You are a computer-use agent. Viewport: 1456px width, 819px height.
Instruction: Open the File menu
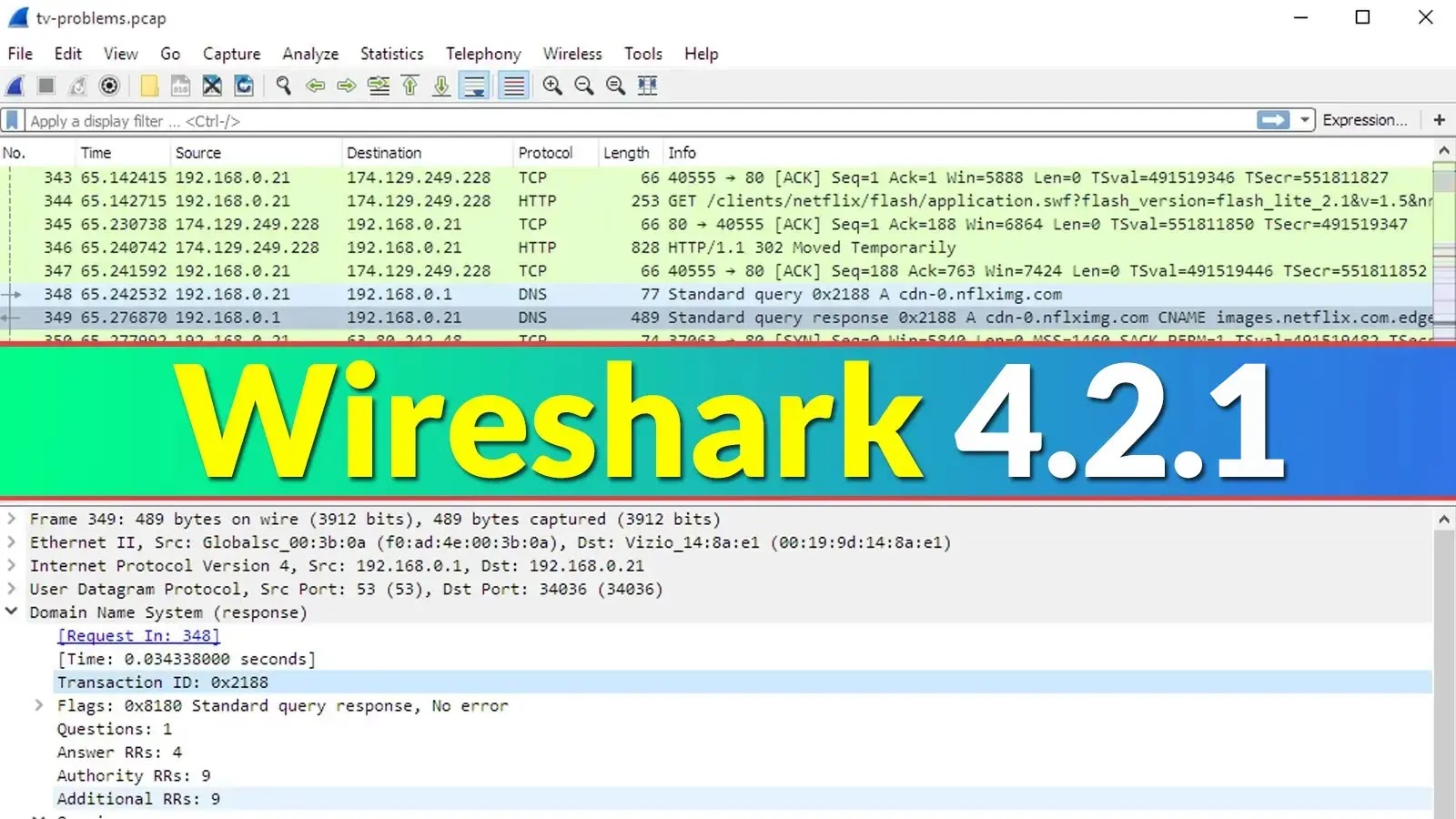20,54
